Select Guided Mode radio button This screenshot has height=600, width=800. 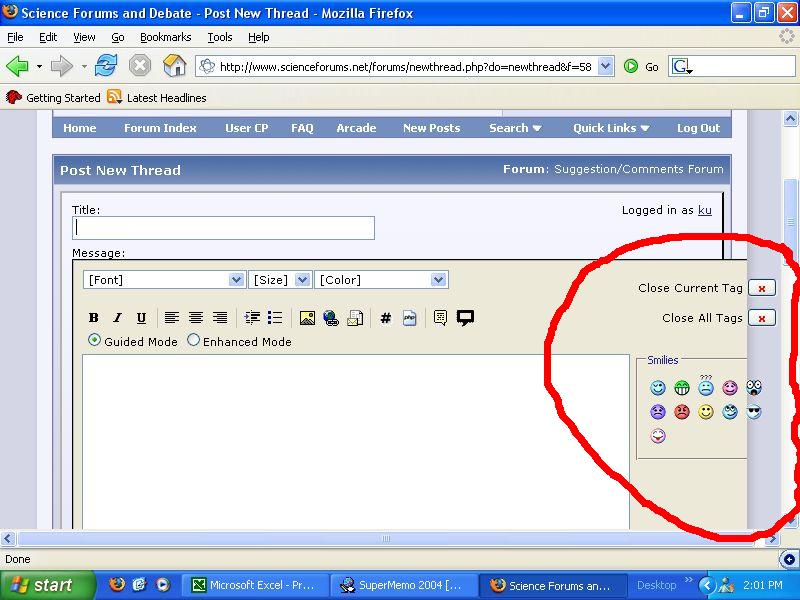[95, 341]
